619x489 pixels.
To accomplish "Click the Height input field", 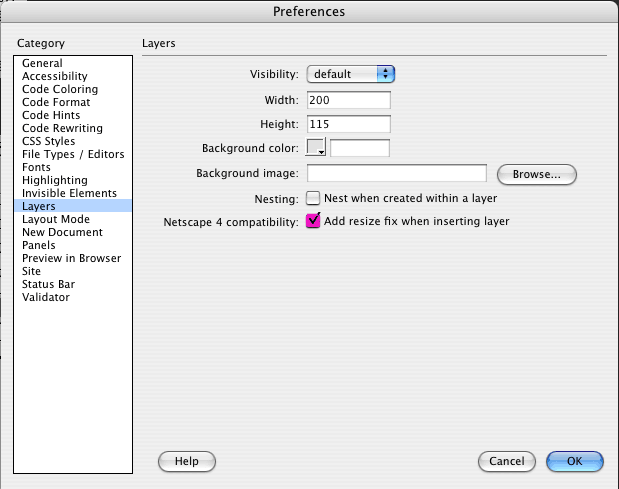I will click(x=349, y=124).
